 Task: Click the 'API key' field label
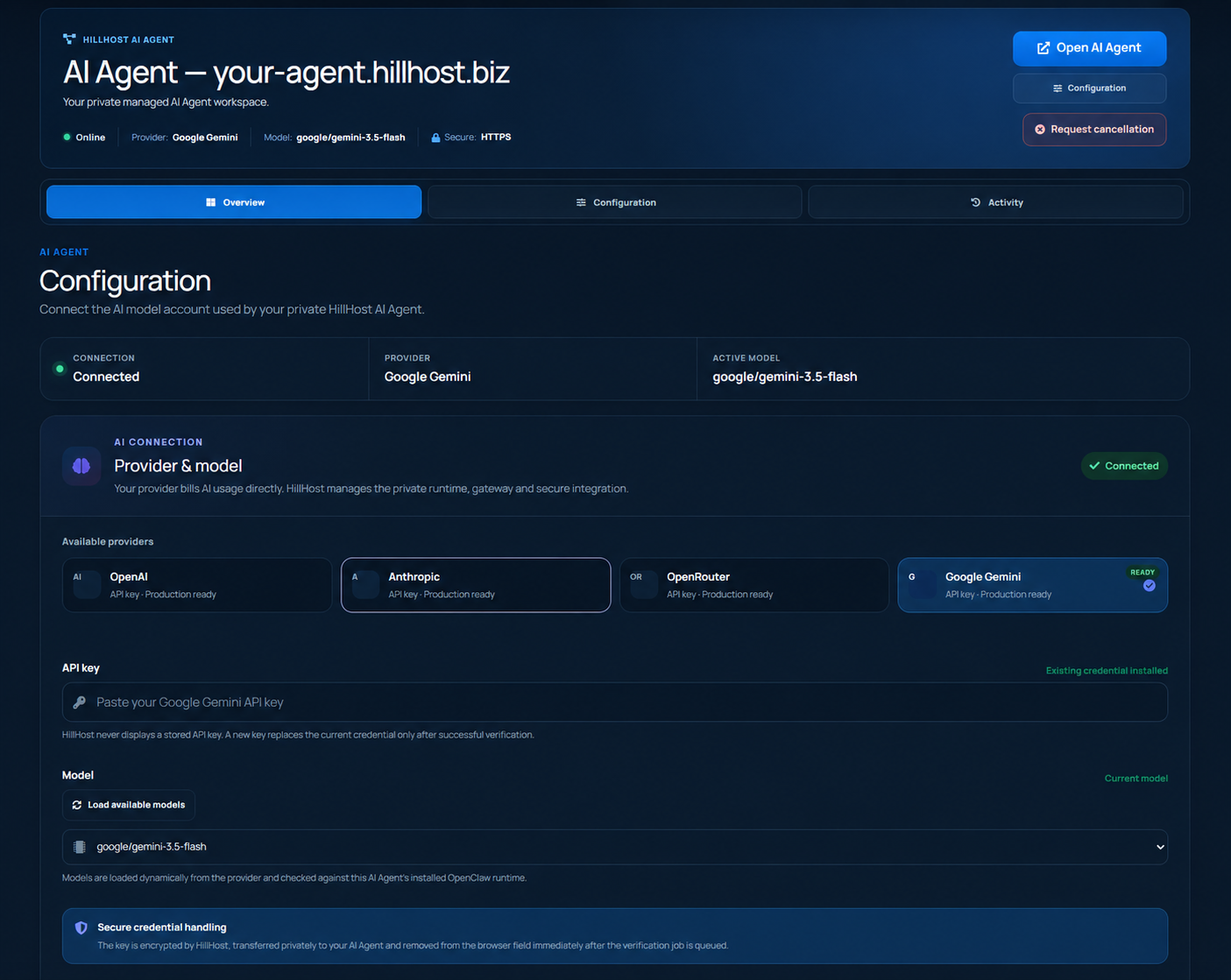81,667
